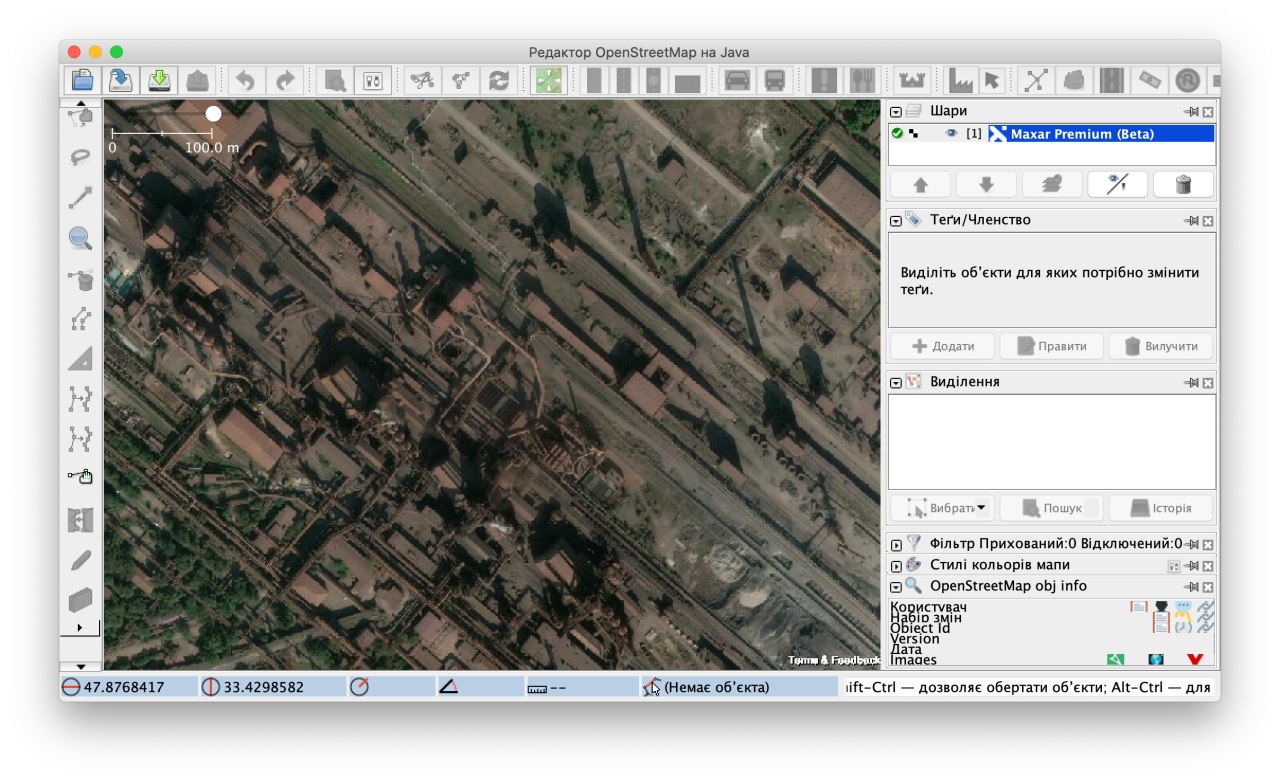
Task: Click the Вилучити button
Action: [x=1161, y=346]
